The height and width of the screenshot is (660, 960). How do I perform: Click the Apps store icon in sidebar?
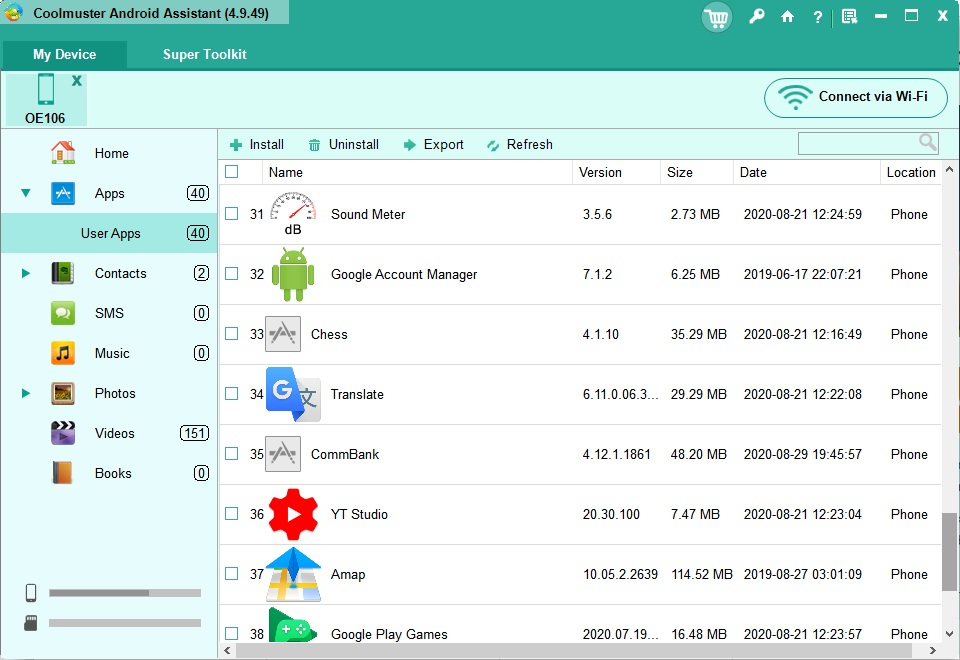[x=63, y=193]
